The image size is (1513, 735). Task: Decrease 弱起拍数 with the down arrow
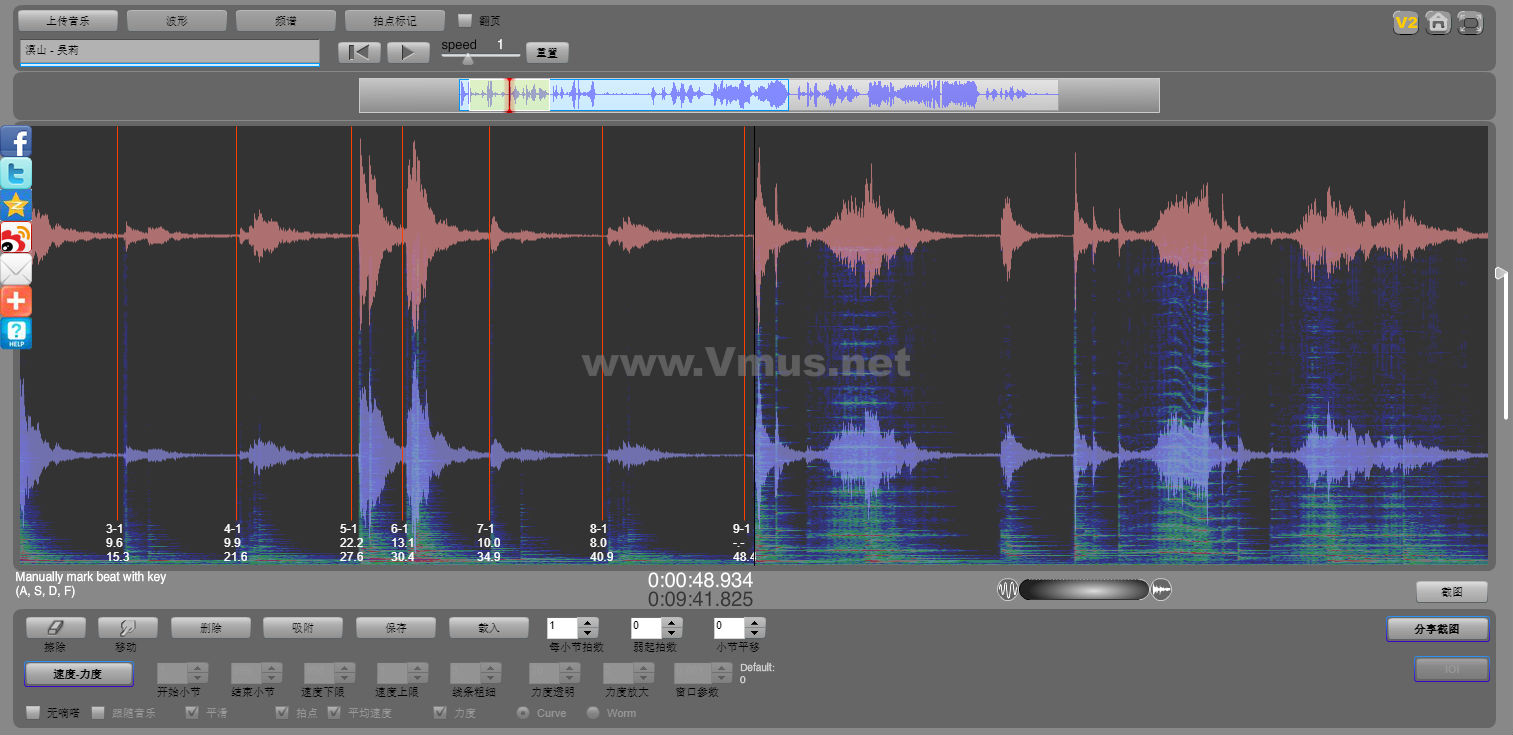tap(672, 633)
